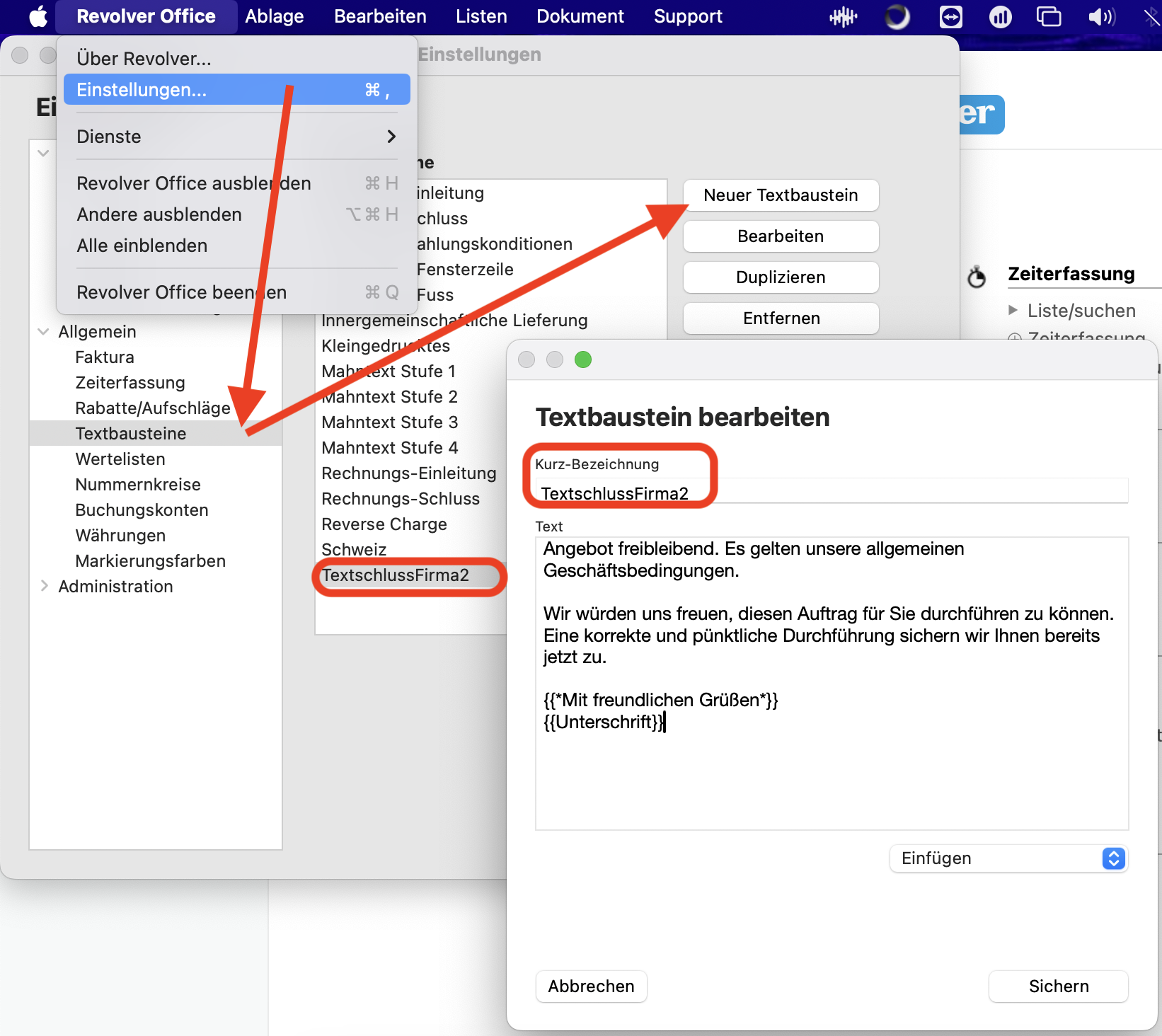Open the stacked windows menu bar icon
Viewport: 1162px width, 1036px height.
click(x=1048, y=17)
